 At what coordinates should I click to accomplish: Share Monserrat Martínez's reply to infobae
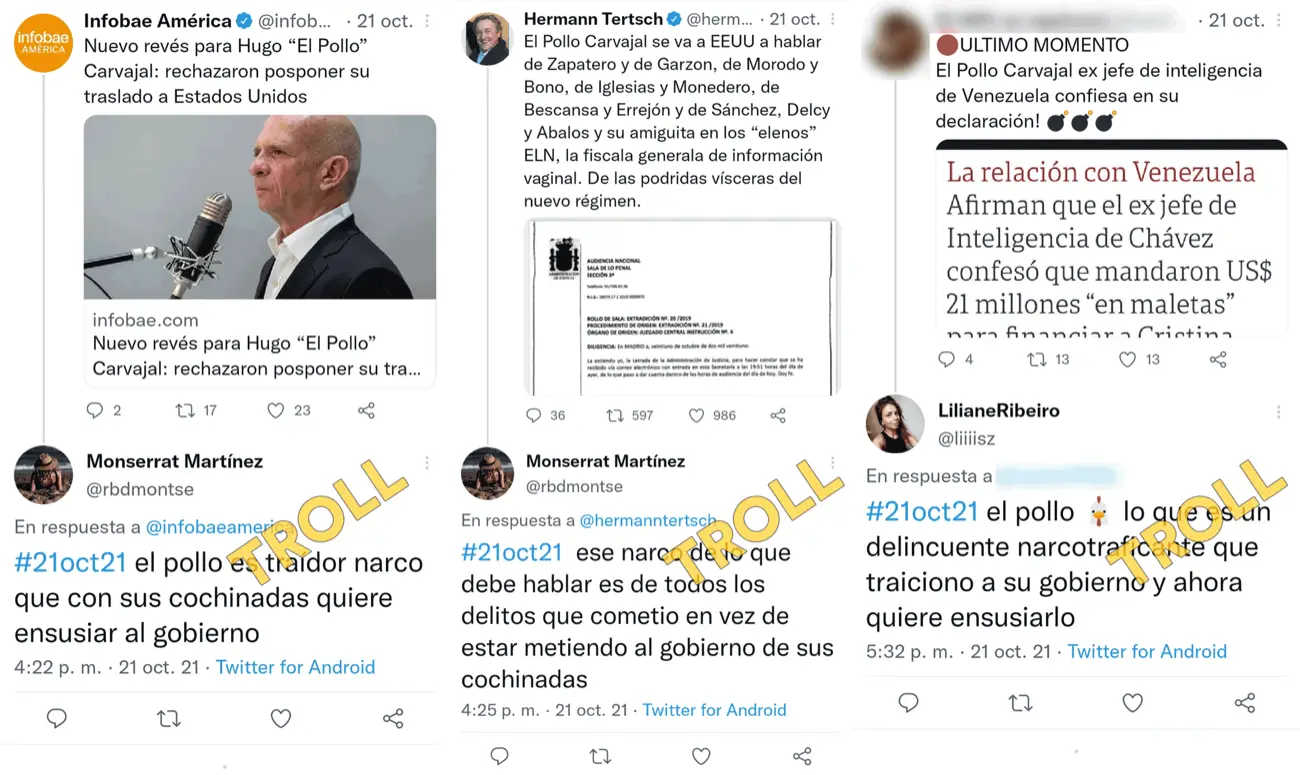point(393,718)
